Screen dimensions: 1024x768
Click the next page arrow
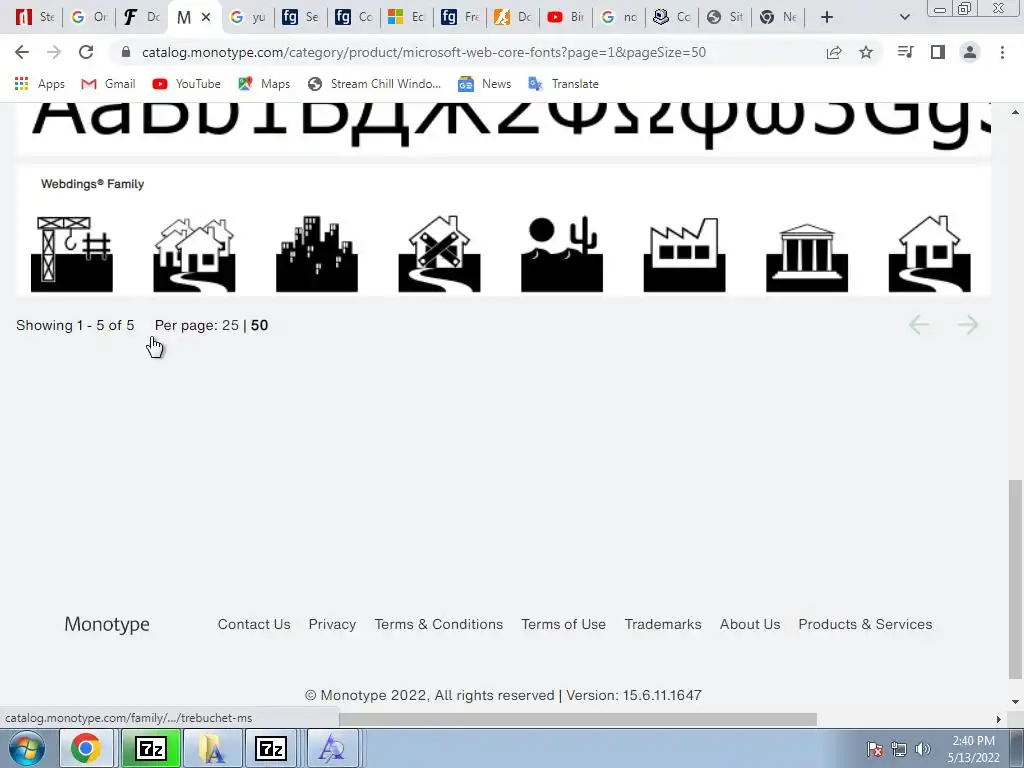click(968, 325)
